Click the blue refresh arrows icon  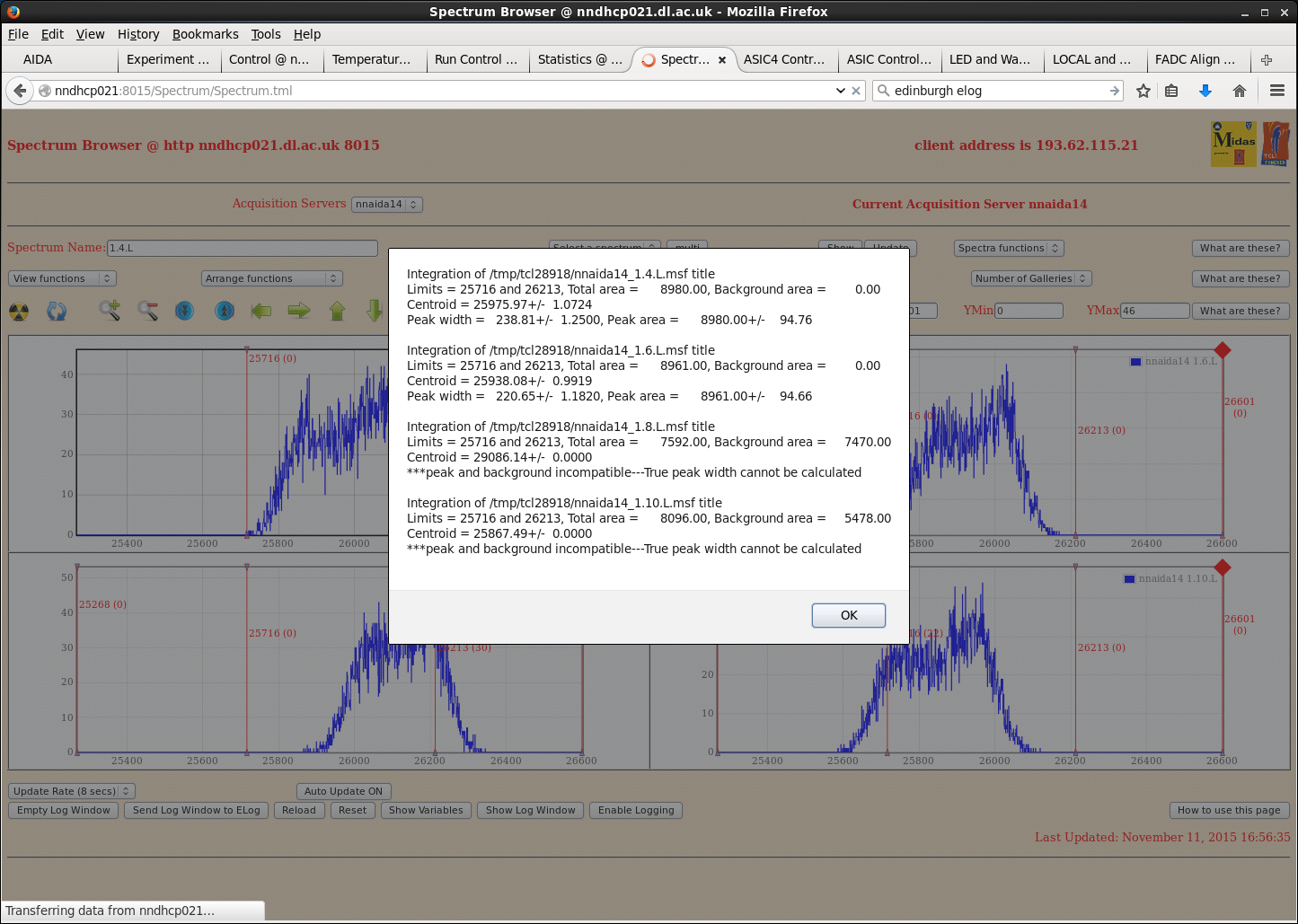[57, 312]
